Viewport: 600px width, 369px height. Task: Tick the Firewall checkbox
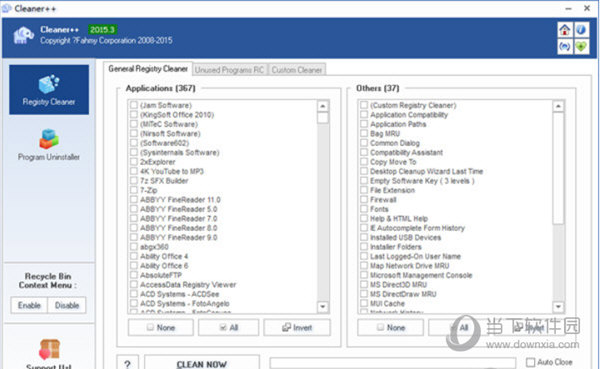(x=364, y=199)
